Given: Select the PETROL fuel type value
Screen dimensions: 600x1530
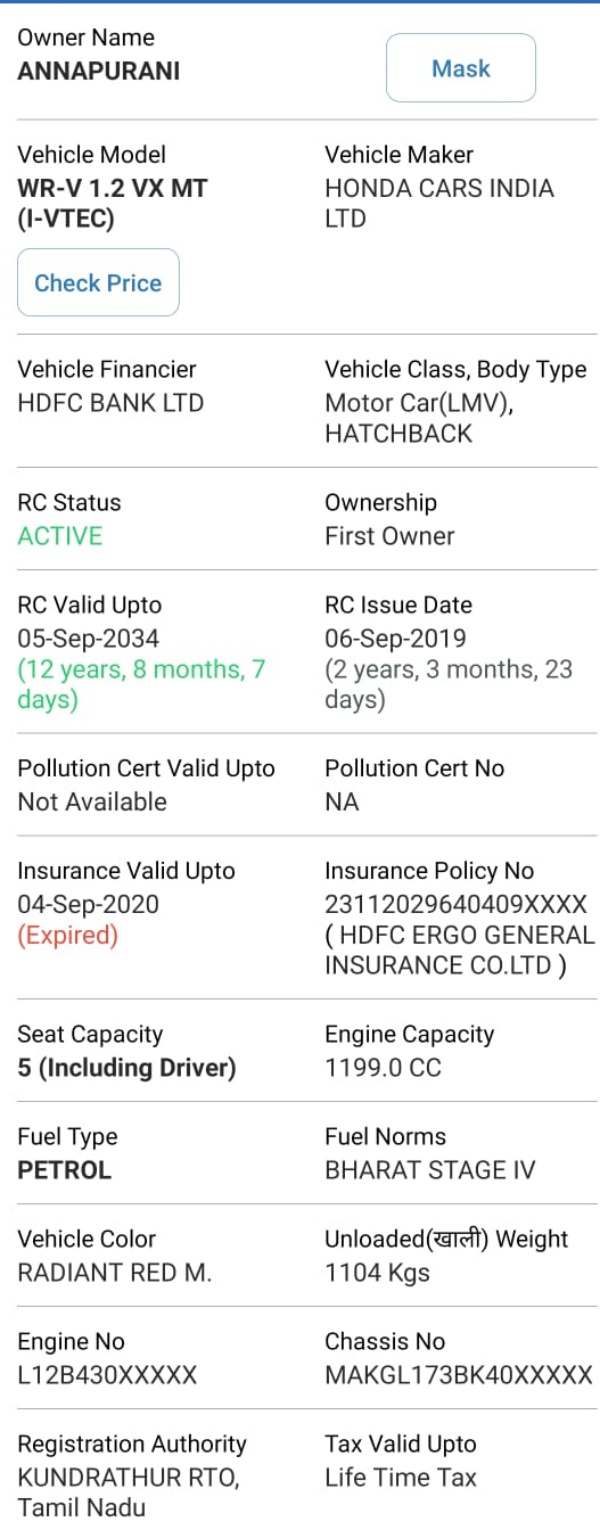Looking at the screenshot, I should (x=64, y=1170).
